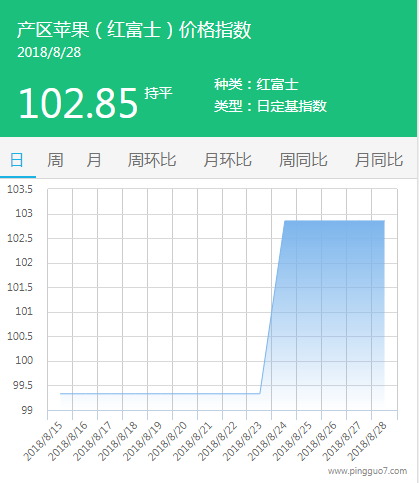Click the title 产区苹果（红富士）价格指数
Viewport: 419px width, 483px height.
pyautogui.click(x=134, y=30)
